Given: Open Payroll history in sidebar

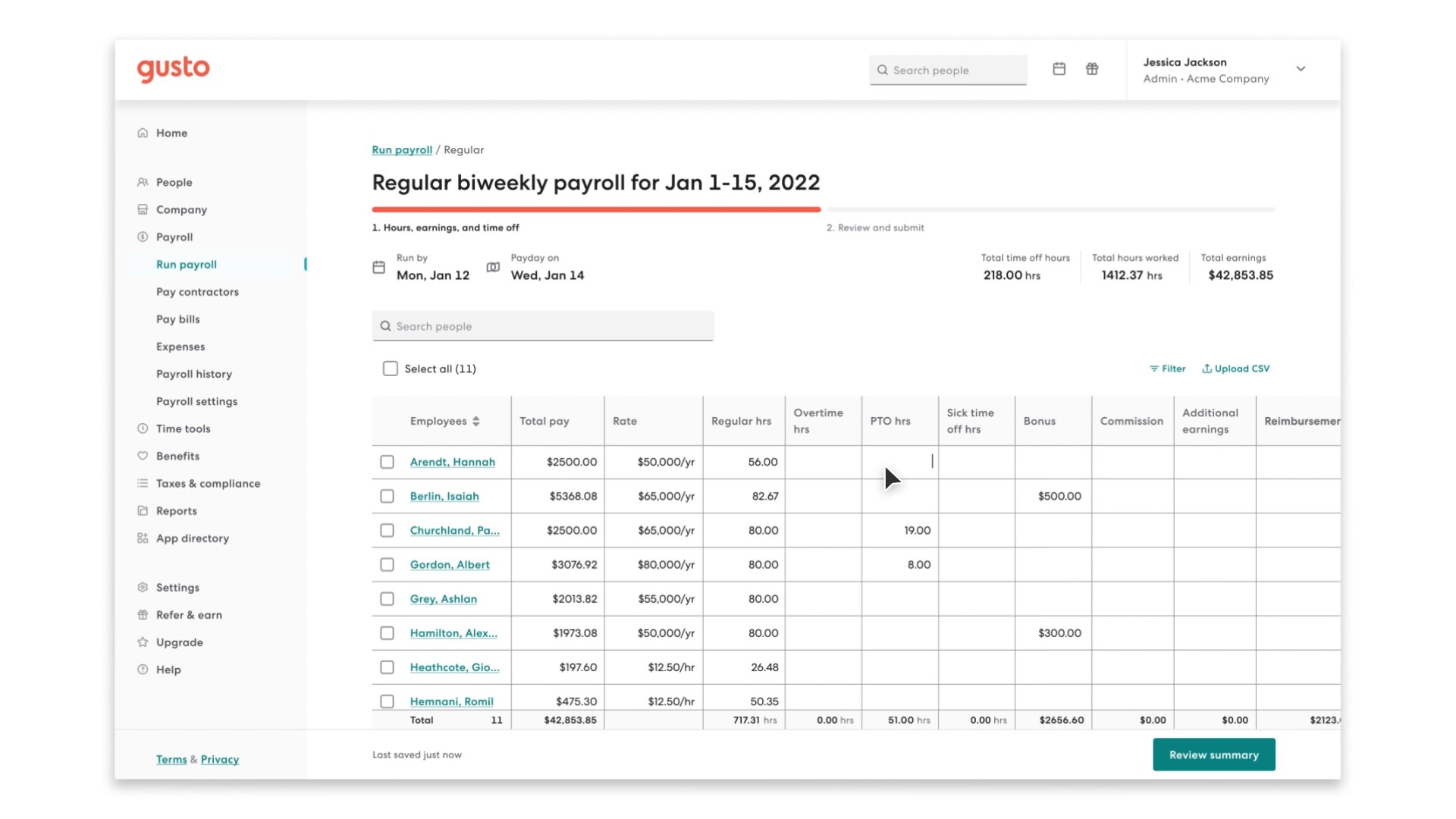Looking at the screenshot, I should [x=194, y=374].
